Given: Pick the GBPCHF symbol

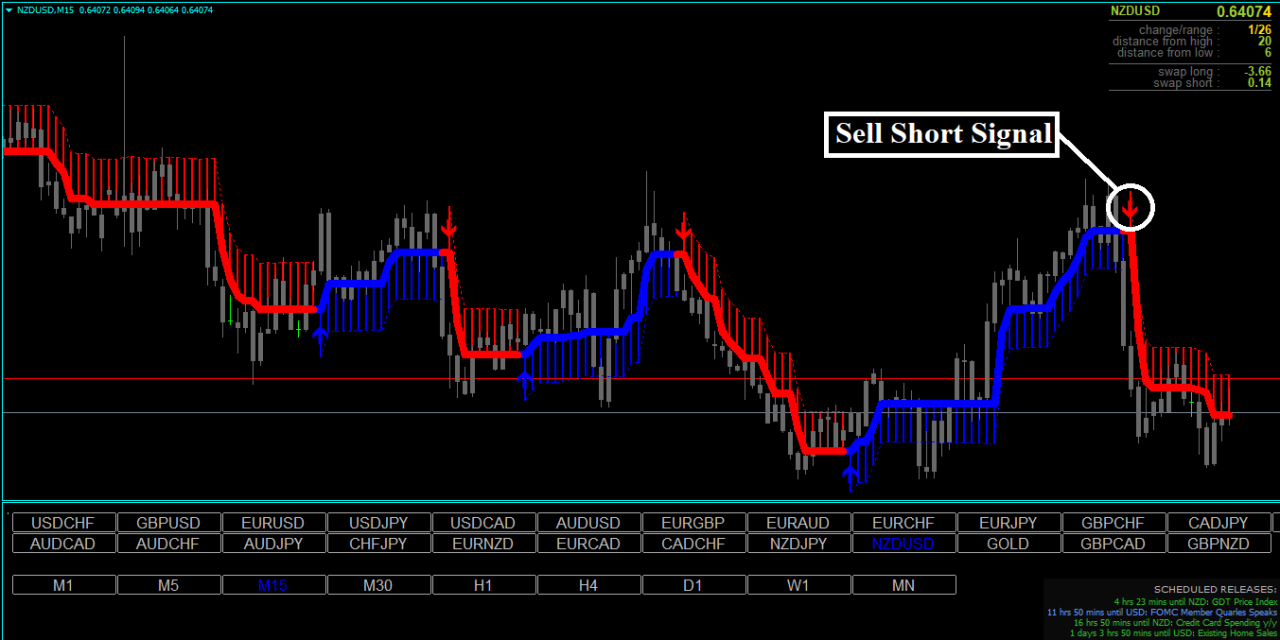Looking at the screenshot, I should [x=1114, y=523].
